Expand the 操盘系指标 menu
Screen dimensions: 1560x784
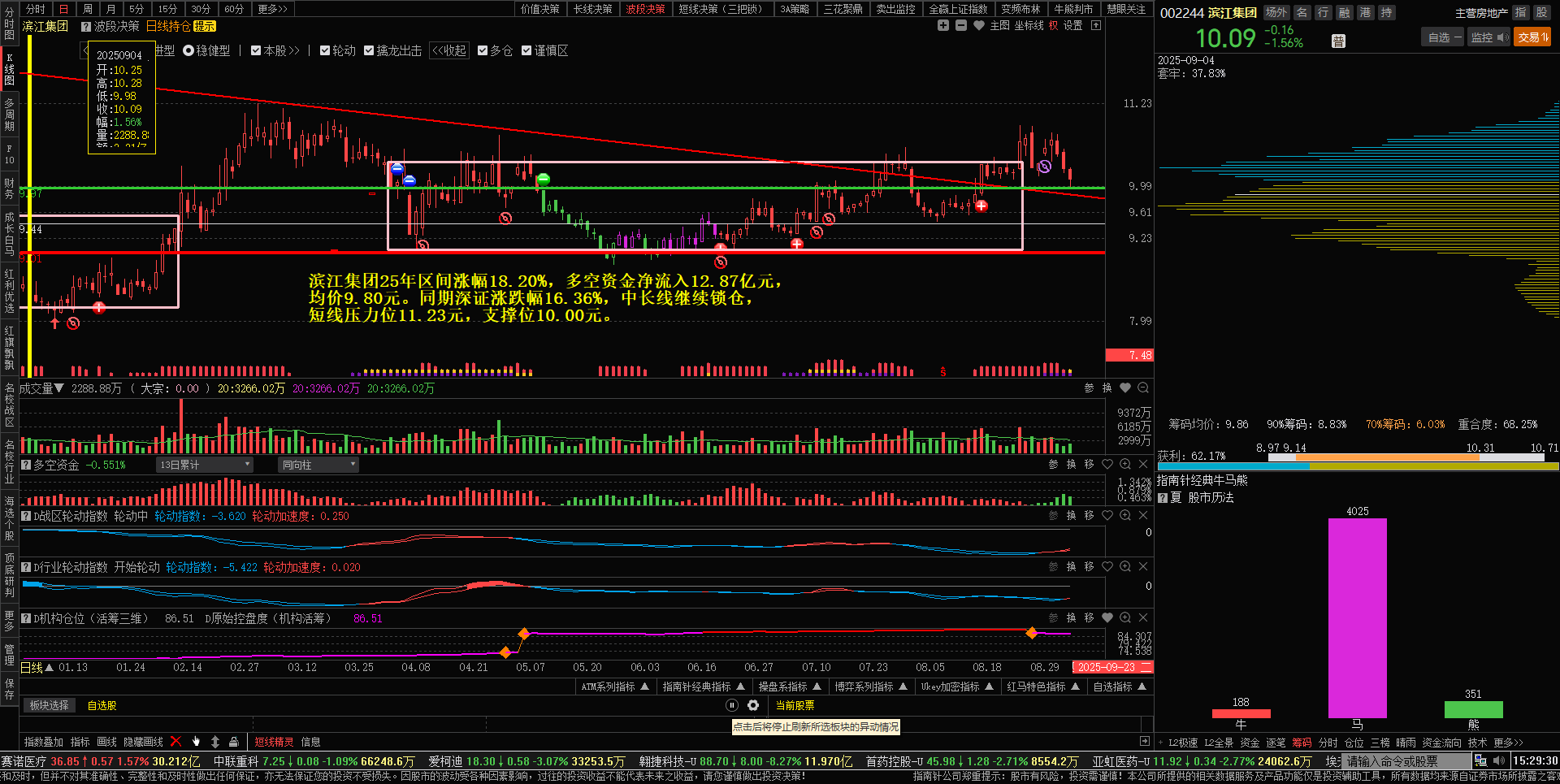click(790, 687)
